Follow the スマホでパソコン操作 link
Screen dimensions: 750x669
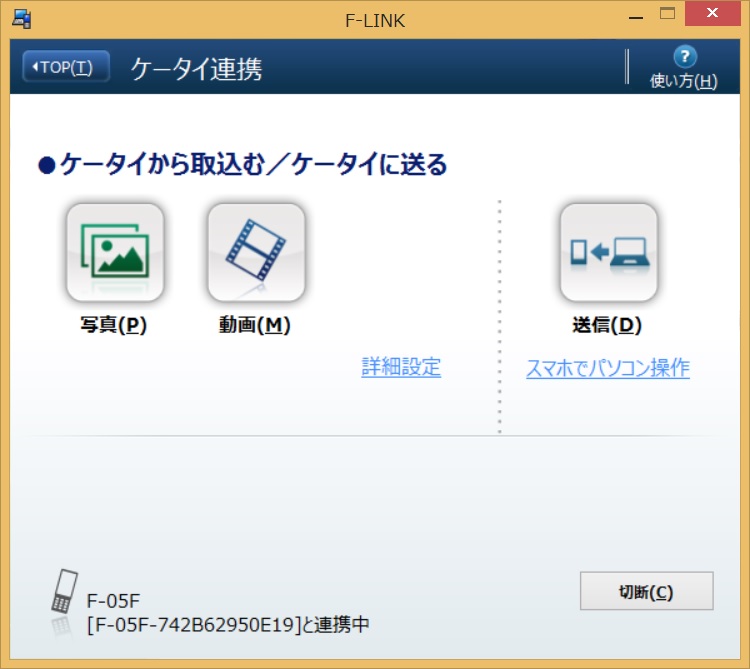[x=608, y=368]
